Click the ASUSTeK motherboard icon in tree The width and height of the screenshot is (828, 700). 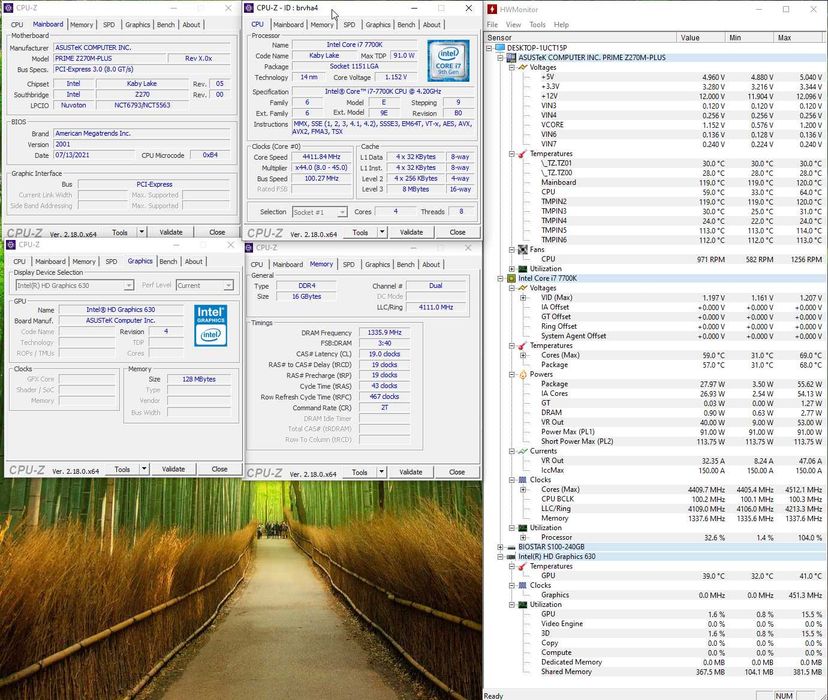pos(511,58)
